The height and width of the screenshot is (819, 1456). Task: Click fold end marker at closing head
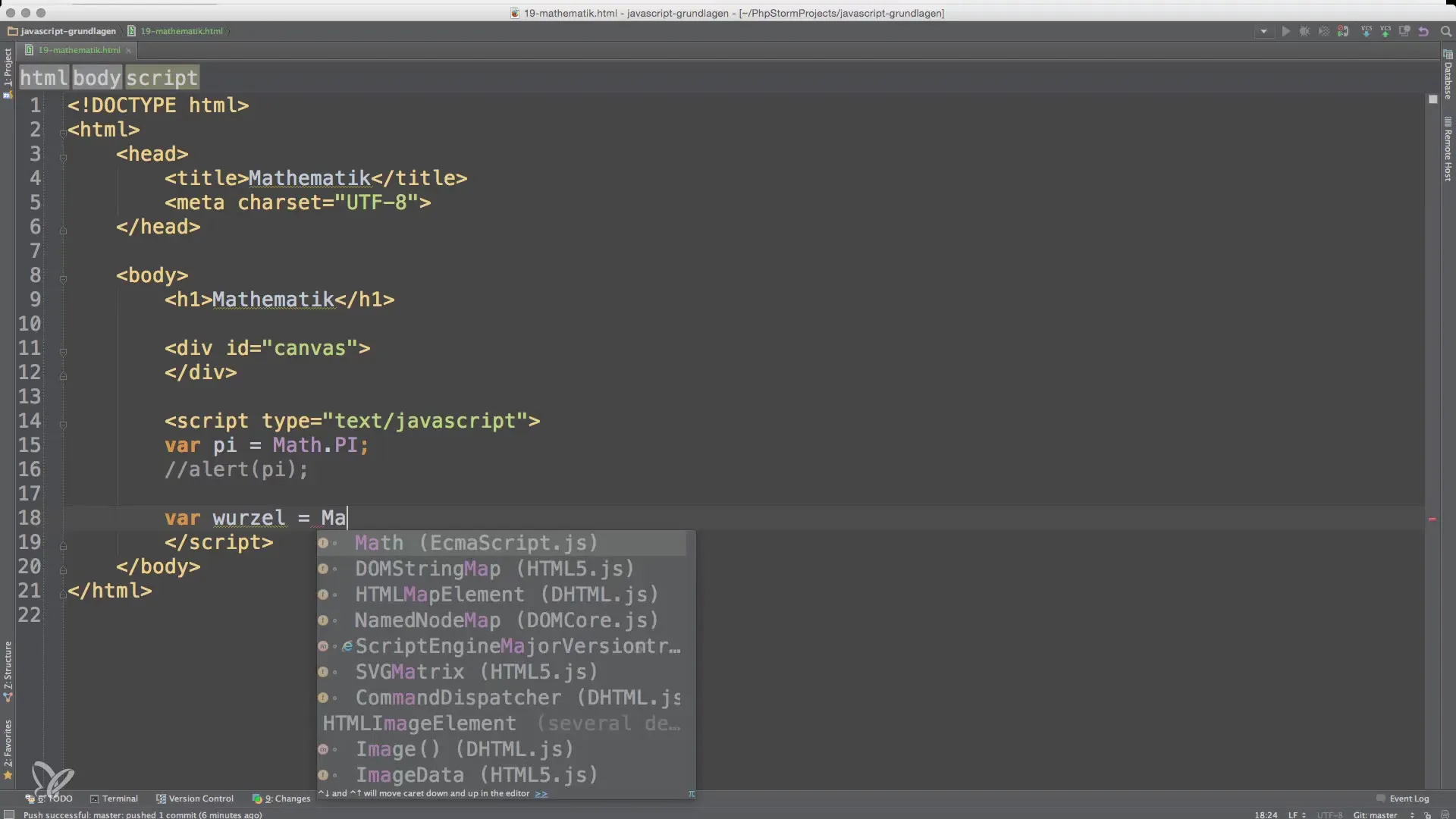coord(63,230)
